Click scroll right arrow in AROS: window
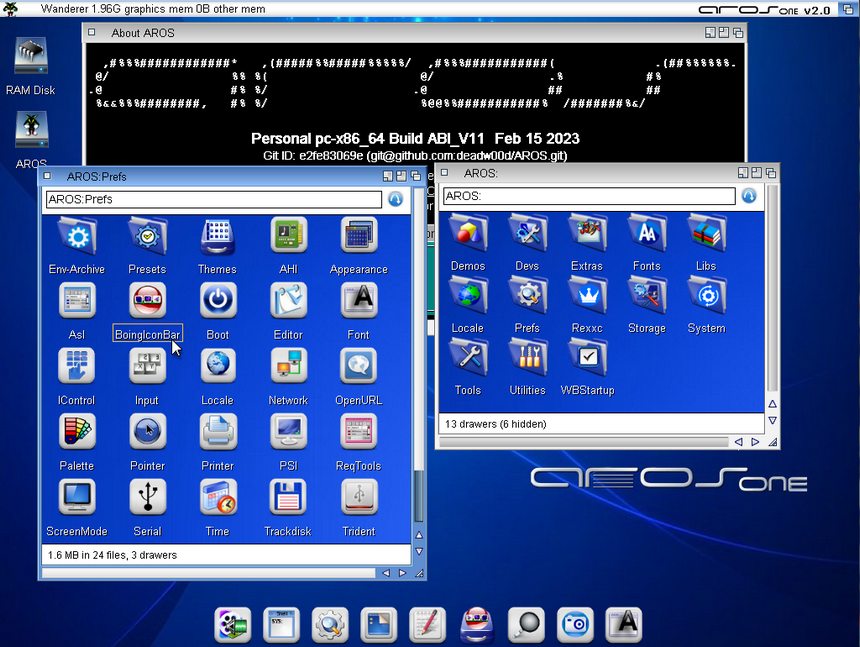 [756, 442]
